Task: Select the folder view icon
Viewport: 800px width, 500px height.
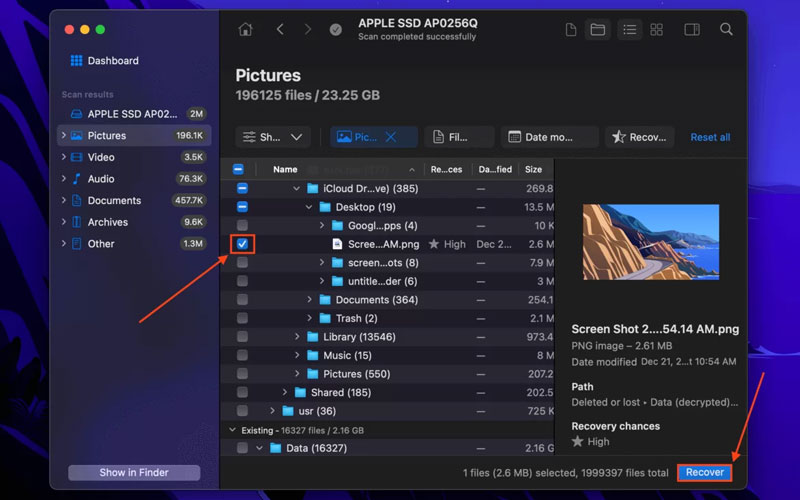Action: (x=597, y=30)
